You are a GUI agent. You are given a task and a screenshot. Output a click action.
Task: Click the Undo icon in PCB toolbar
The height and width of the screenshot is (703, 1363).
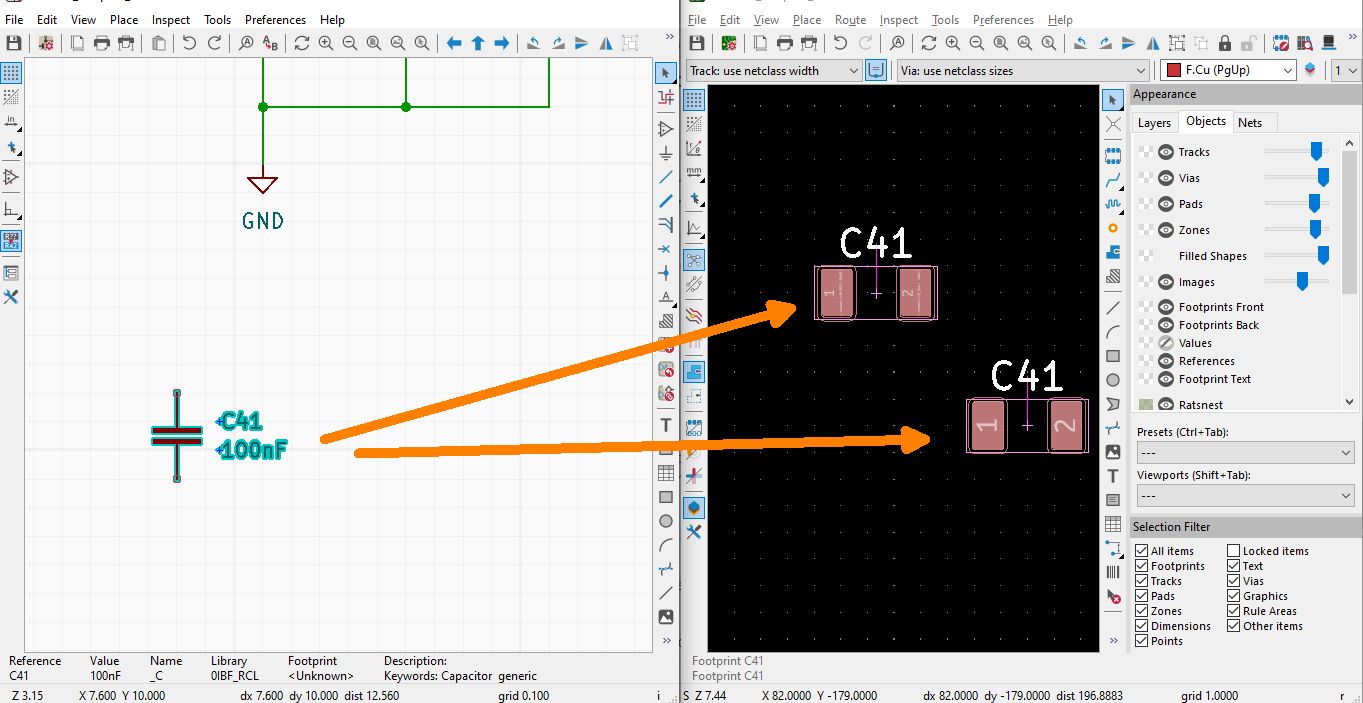[x=841, y=43]
